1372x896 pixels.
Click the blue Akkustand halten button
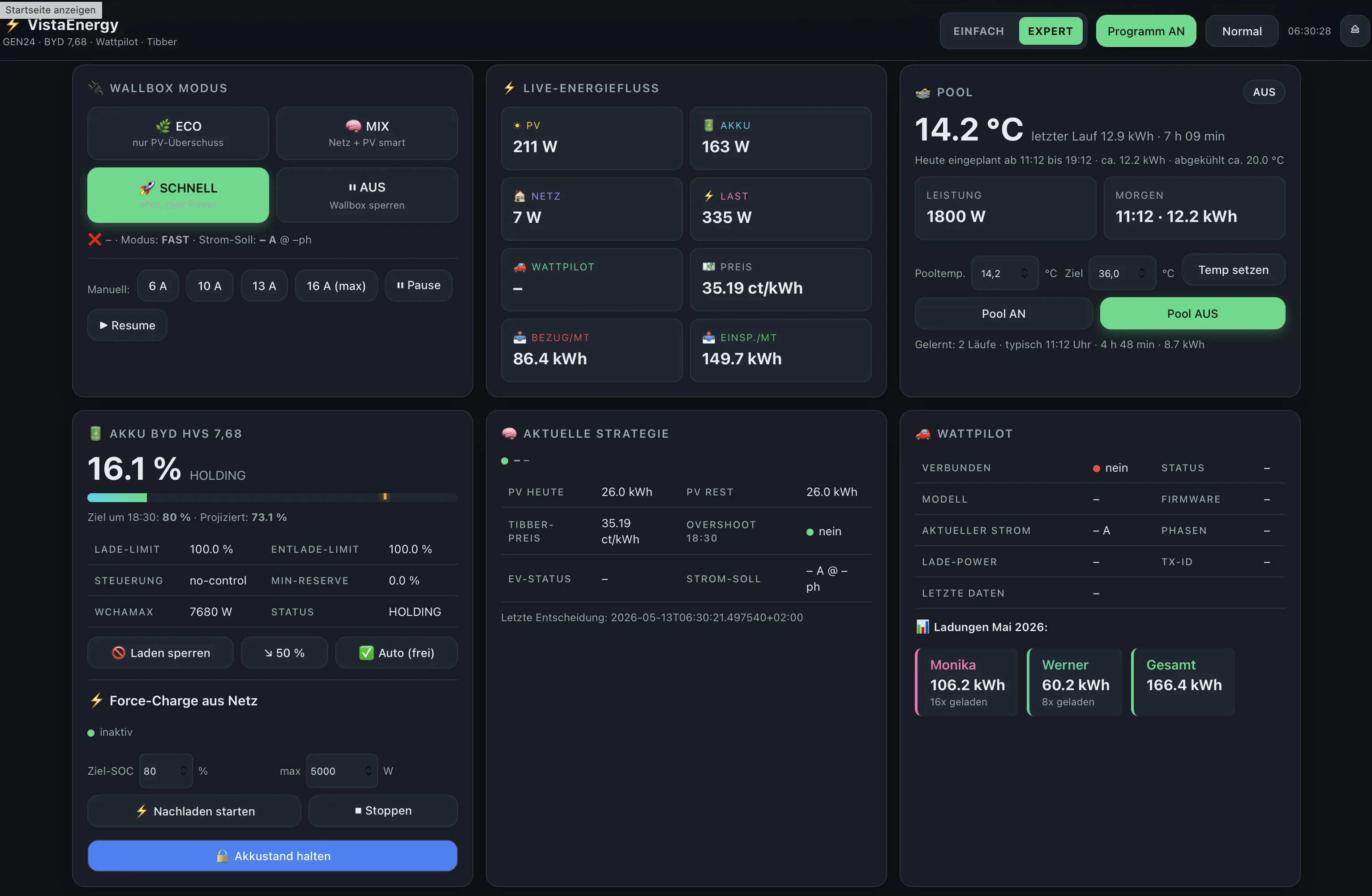click(x=273, y=856)
